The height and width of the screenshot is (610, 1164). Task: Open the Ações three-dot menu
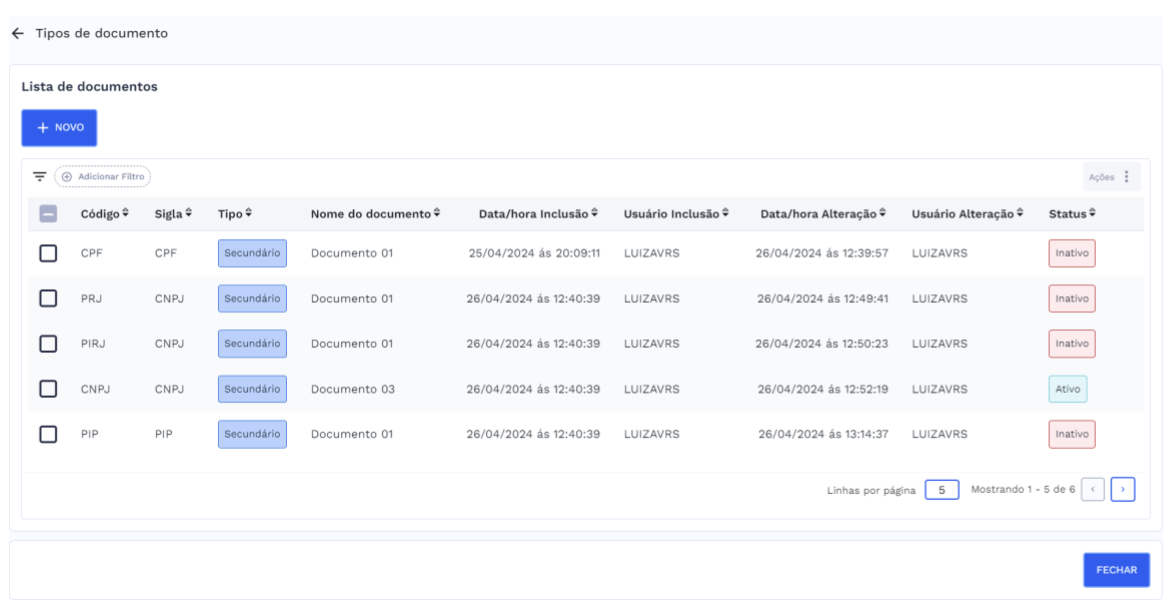coord(1126,177)
